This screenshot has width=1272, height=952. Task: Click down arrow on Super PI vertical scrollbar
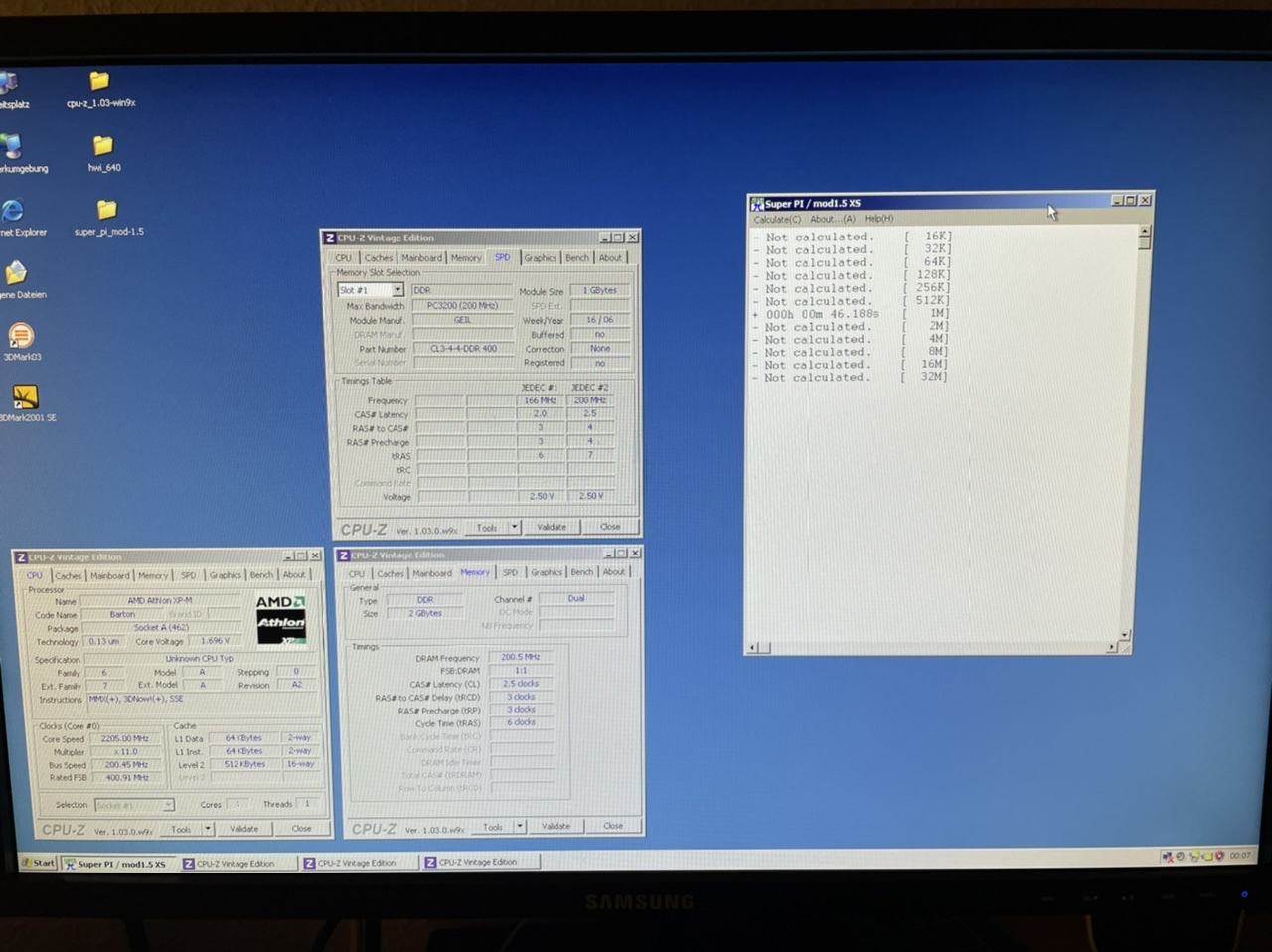(1125, 634)
